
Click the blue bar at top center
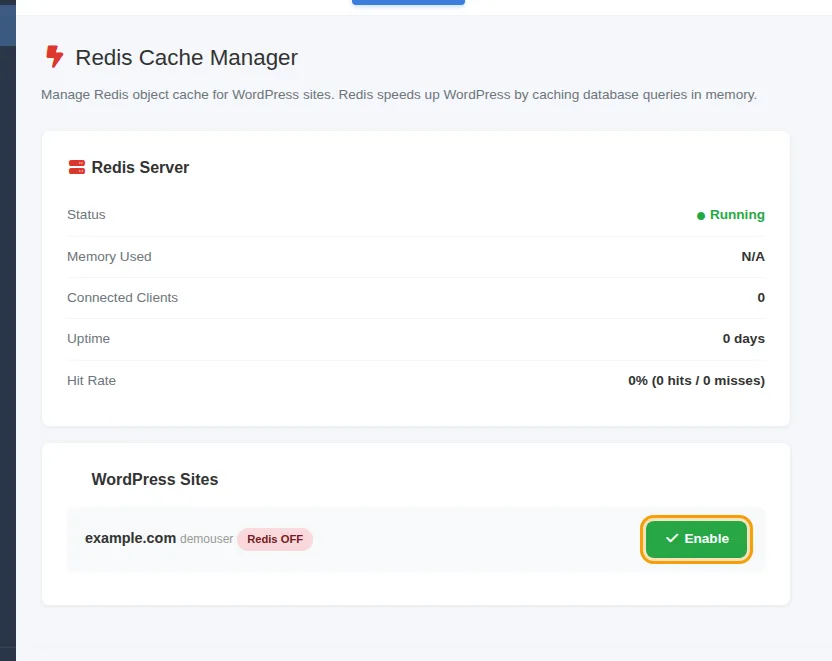point(408,2)
